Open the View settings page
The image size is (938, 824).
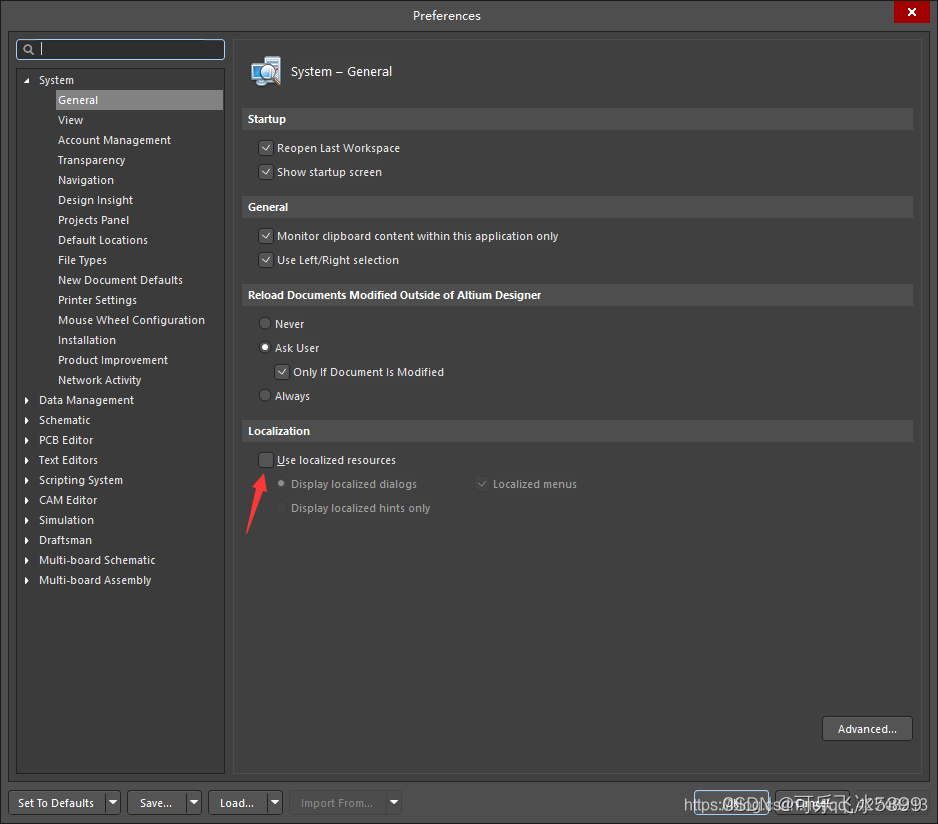[x=70, y=120]
